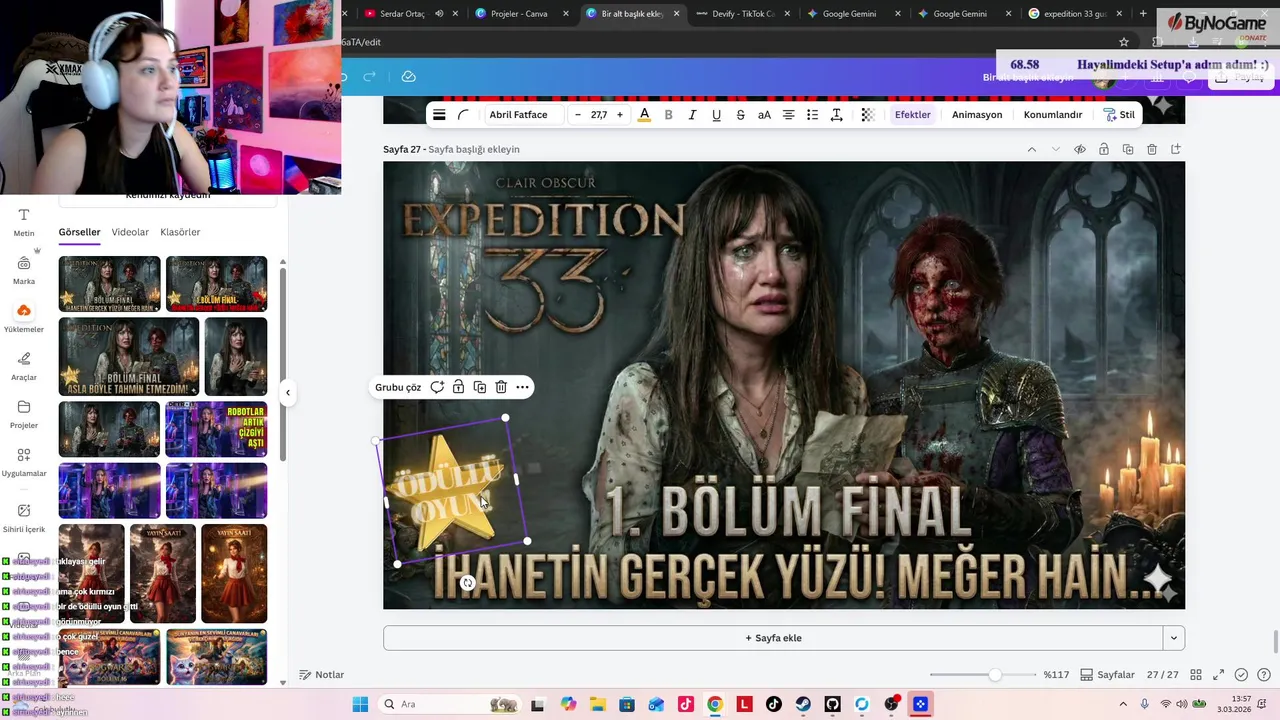Switch to the Klasörler tab
This screenshot has height=720, width=1280.
(x=180, y=232)
